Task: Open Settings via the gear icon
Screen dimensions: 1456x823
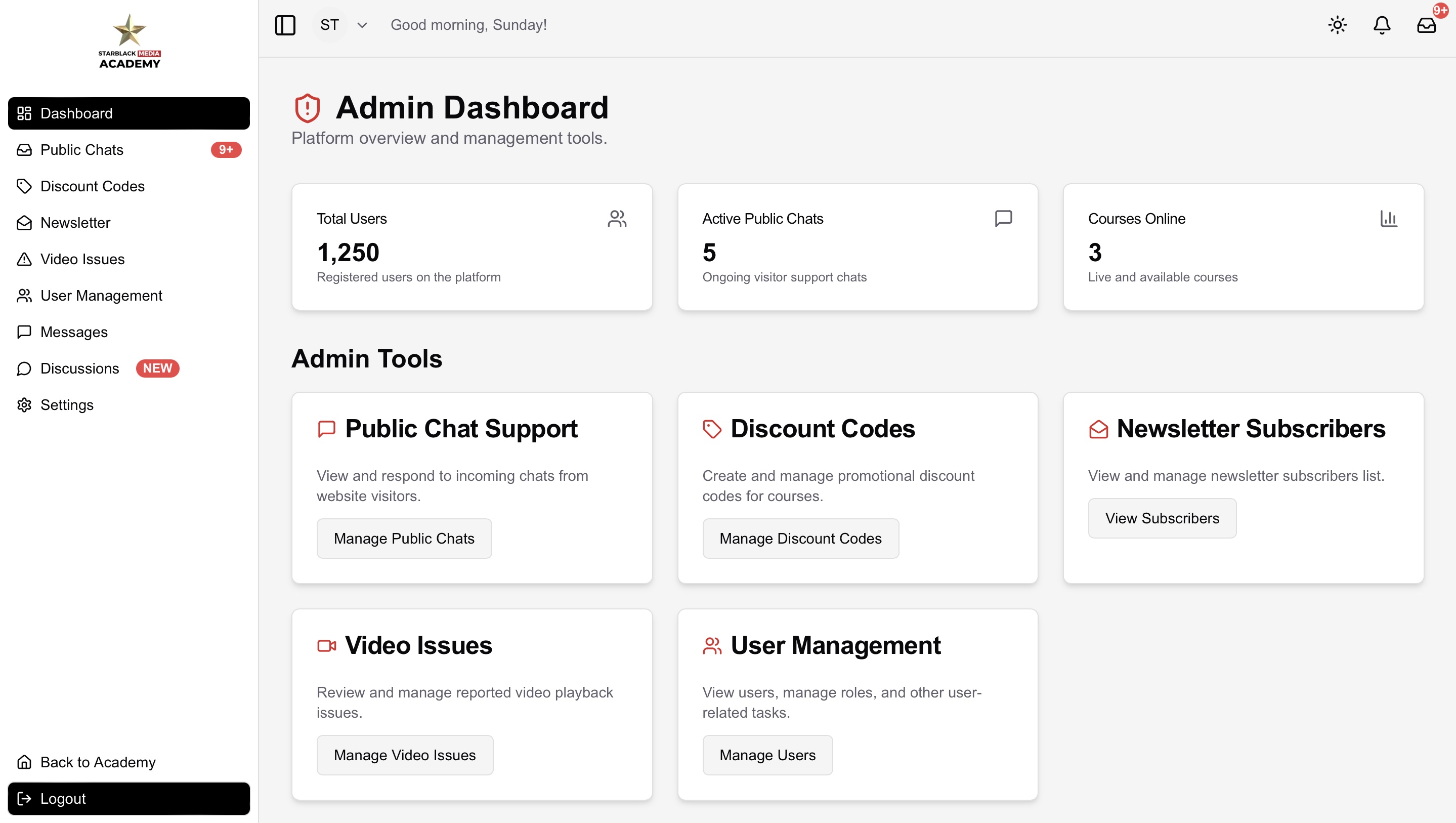Action: pyautogui.click(x=24, y=405)
